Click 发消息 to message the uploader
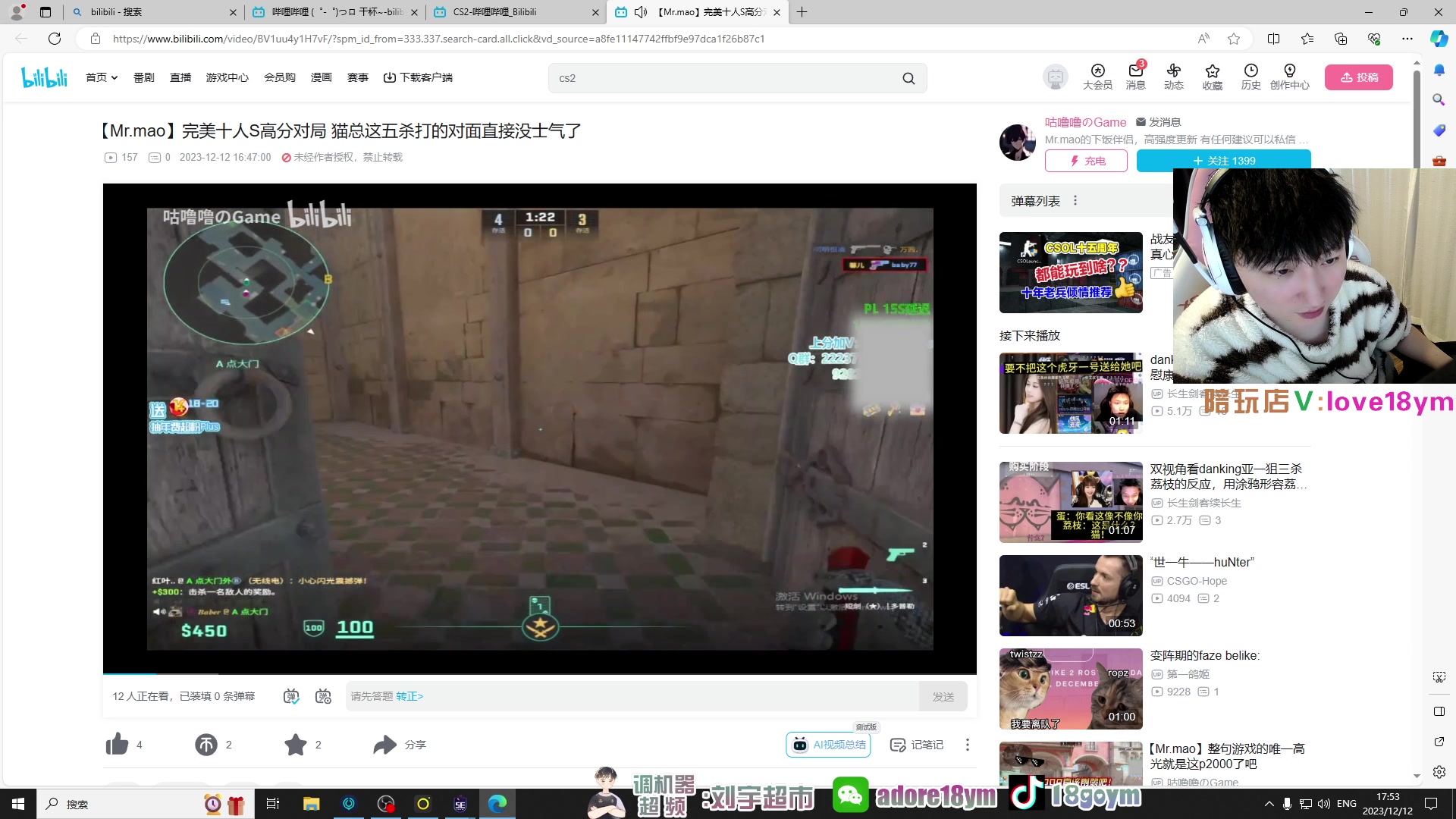The height and width of the screenshot is (819, 1456). [x=1158, y=122]
